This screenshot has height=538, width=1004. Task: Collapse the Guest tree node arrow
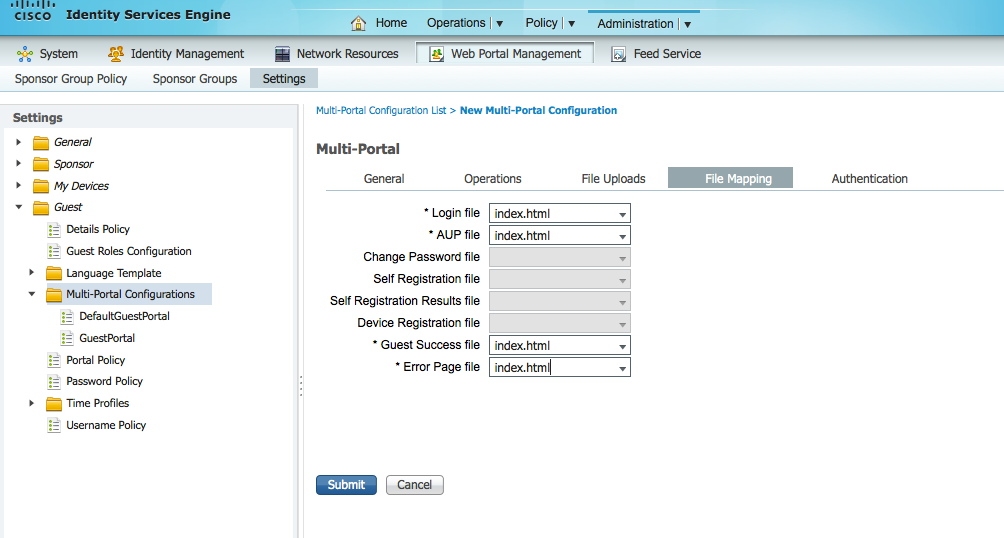[19, 207]
